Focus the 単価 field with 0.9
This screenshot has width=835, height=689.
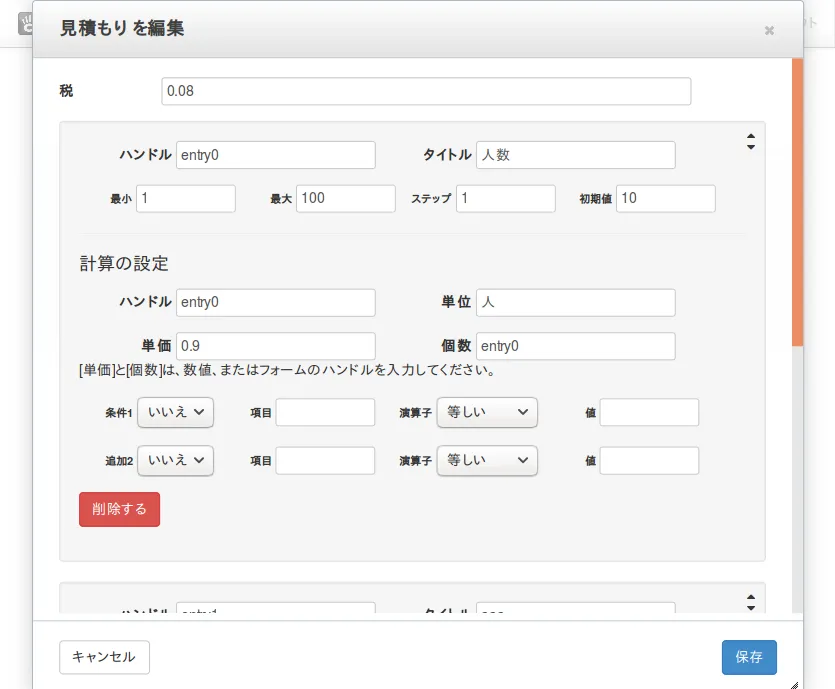pos(276,346)
